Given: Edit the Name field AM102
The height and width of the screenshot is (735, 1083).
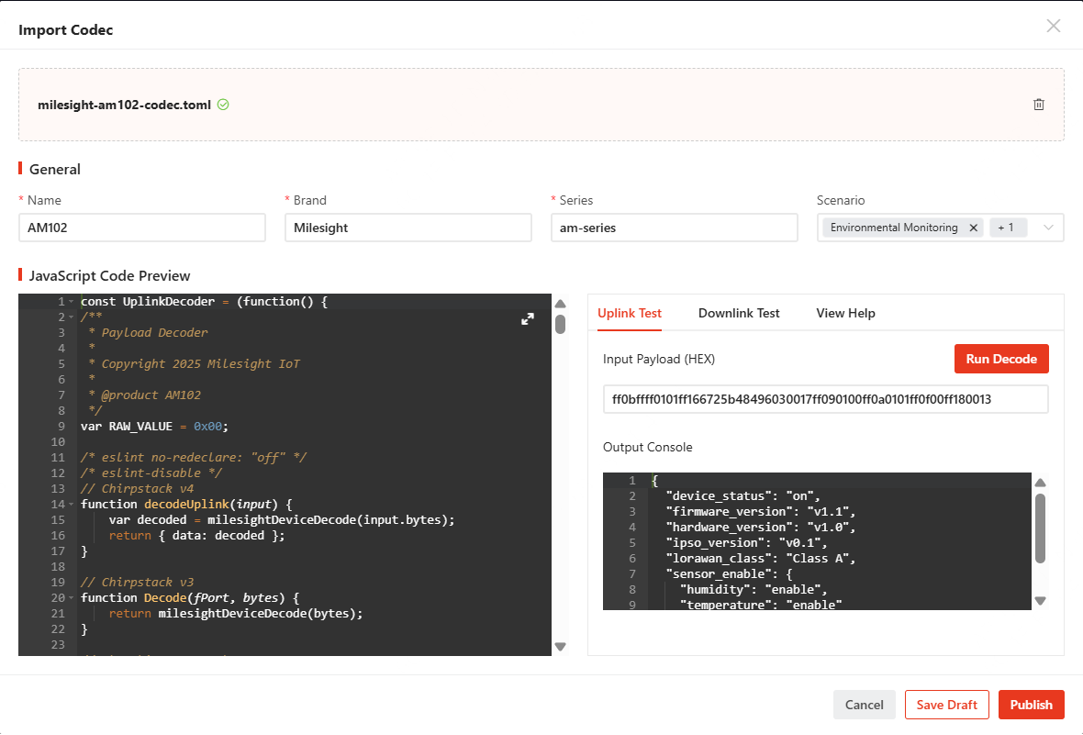Looking at the screenshot, I should [x=142, y=227].
